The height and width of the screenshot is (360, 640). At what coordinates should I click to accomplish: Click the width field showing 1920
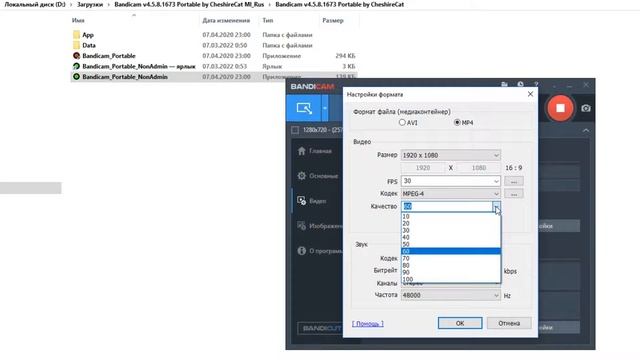click(x=423, y=168)
